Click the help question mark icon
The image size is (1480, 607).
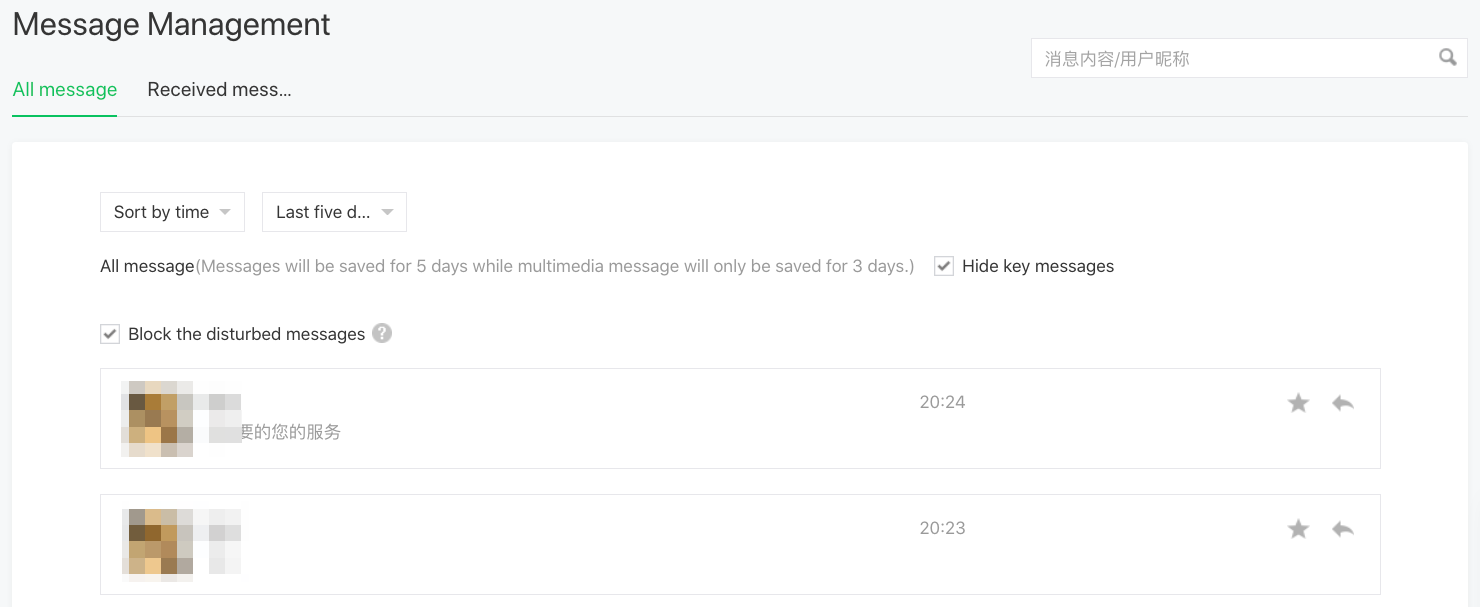[382, 333]
